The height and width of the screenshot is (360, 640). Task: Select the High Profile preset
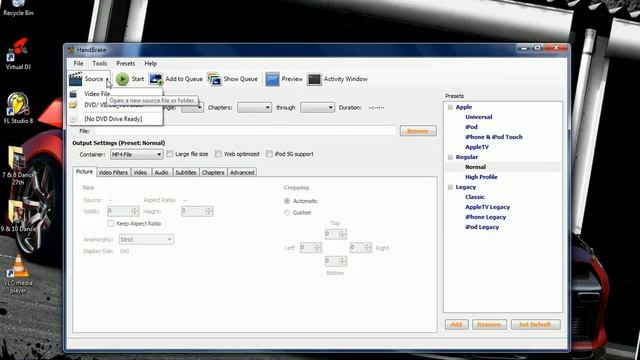coord(481,177)
